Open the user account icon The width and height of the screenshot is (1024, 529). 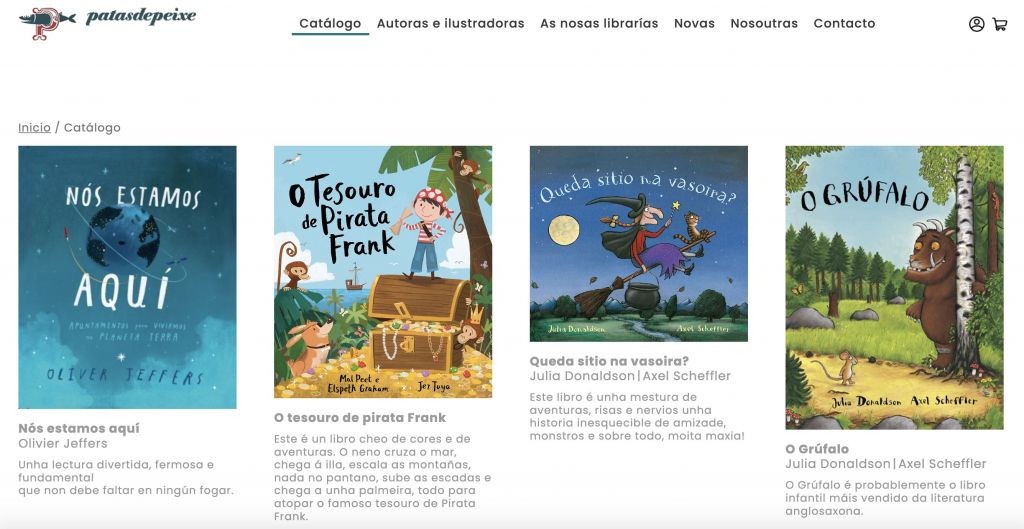point(976,24)
